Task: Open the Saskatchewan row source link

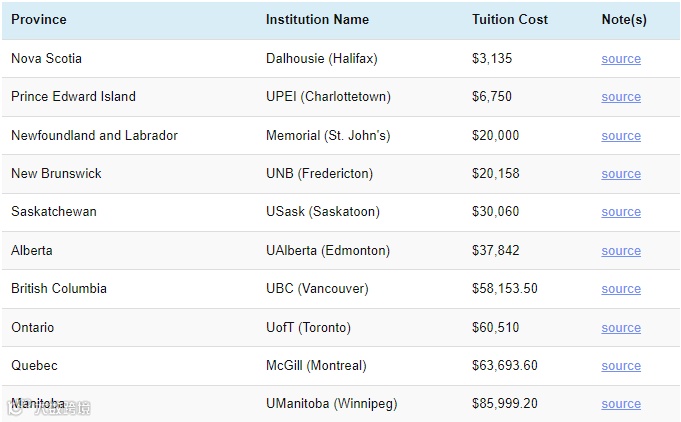Action: pyautogui.click(x=621, y=212)
